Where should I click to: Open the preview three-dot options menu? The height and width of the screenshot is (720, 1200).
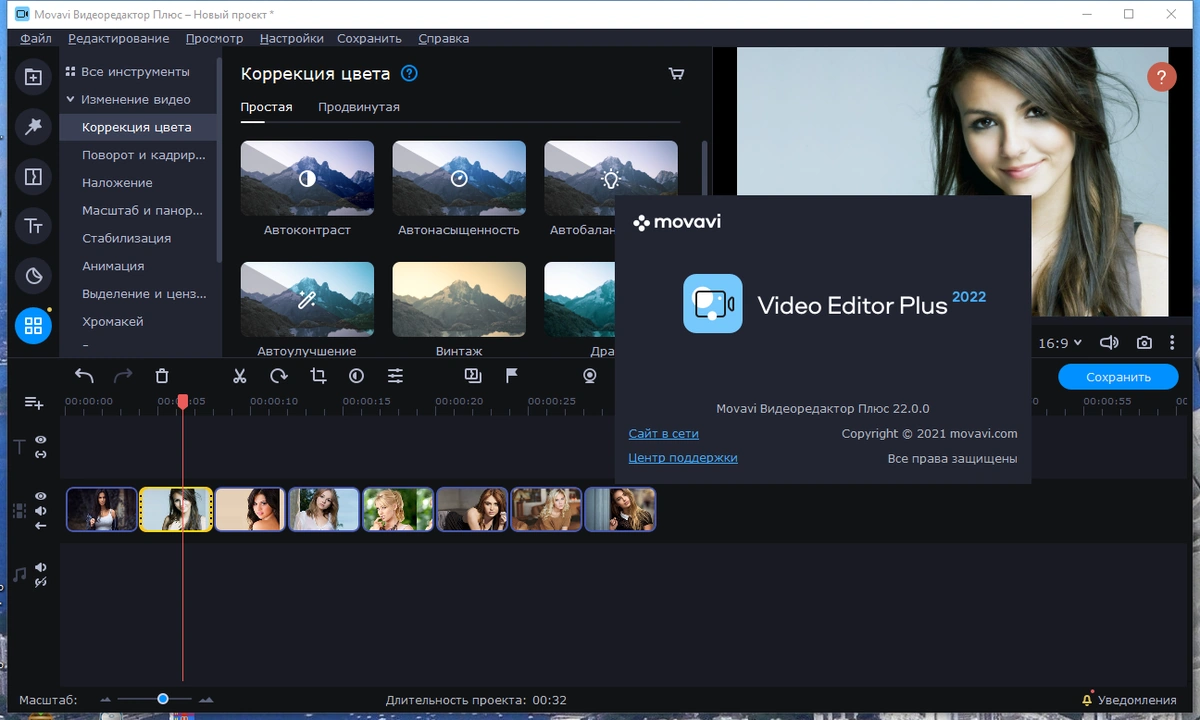[1172, 343]
